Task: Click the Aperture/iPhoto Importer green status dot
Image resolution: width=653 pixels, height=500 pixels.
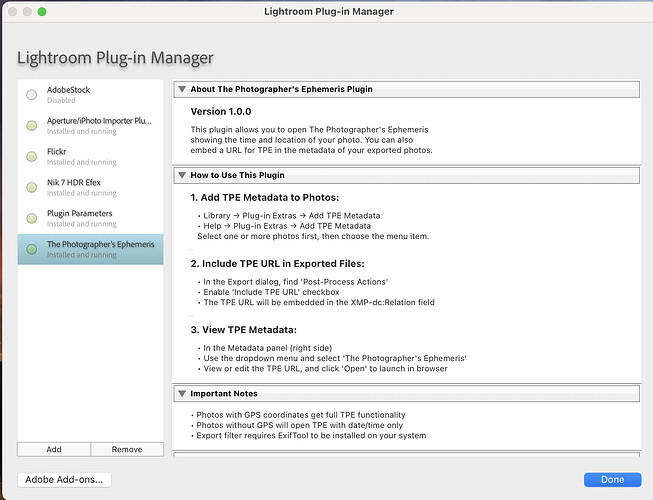Action: click(32, 126)
